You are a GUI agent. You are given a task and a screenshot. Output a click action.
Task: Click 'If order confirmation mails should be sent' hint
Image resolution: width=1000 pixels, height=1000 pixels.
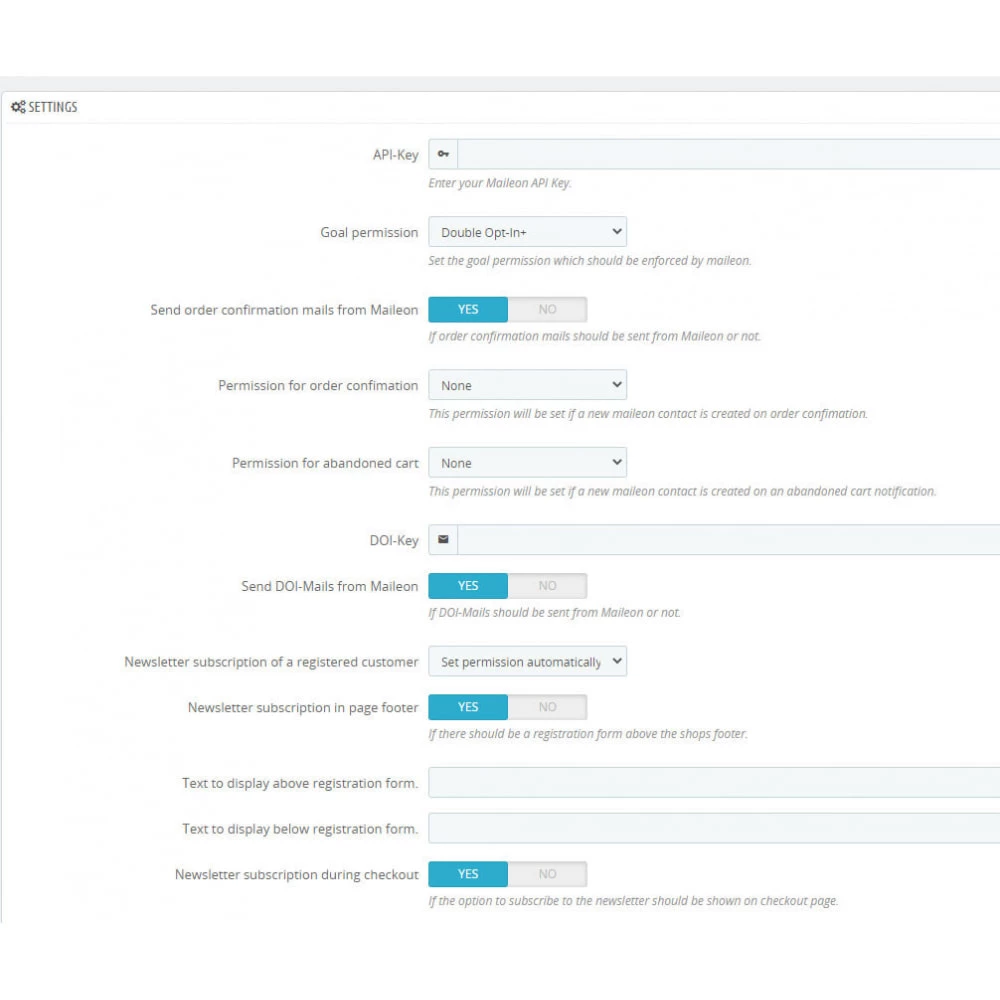click(594, 336)
